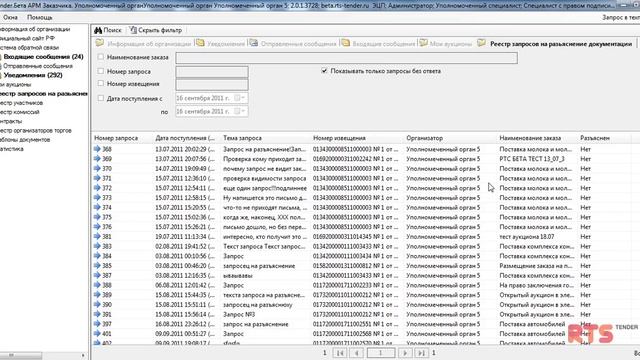Screen dimensions: 640x360
Task: Click arrow icon of request 371
Action: click(97, 178)
